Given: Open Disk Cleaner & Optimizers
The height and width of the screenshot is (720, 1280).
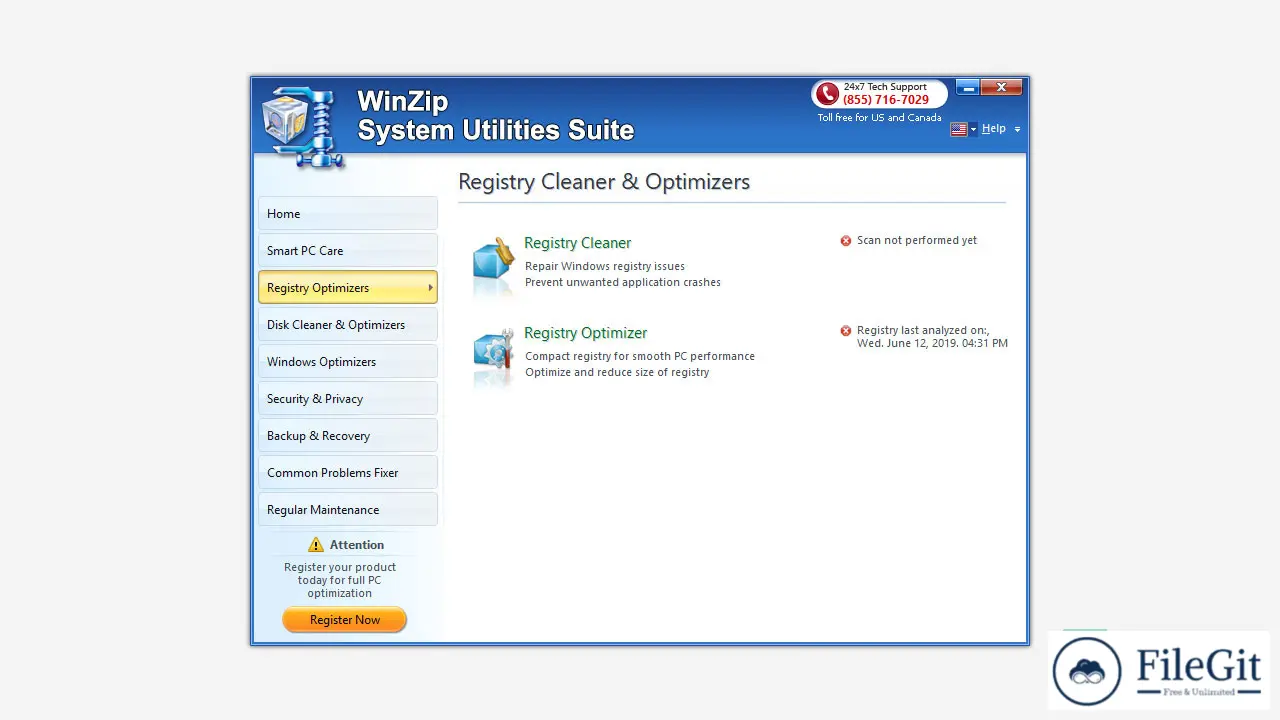Looking at the screenshot, I should [348, 325].
